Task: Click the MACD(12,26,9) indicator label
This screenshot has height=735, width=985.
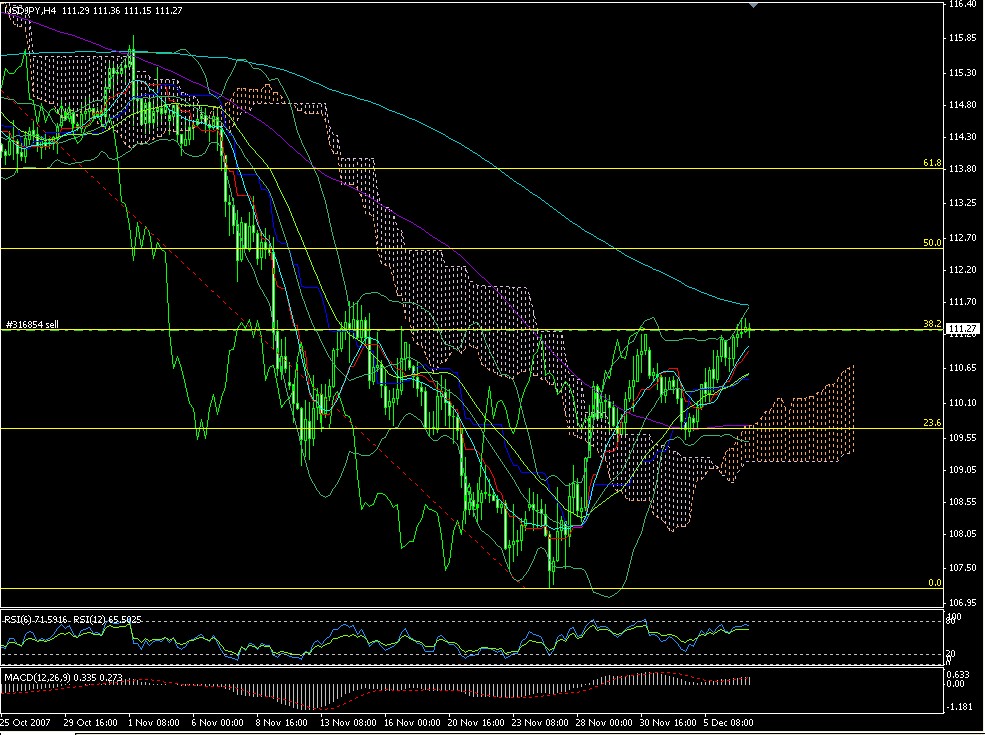Action: 36,675
